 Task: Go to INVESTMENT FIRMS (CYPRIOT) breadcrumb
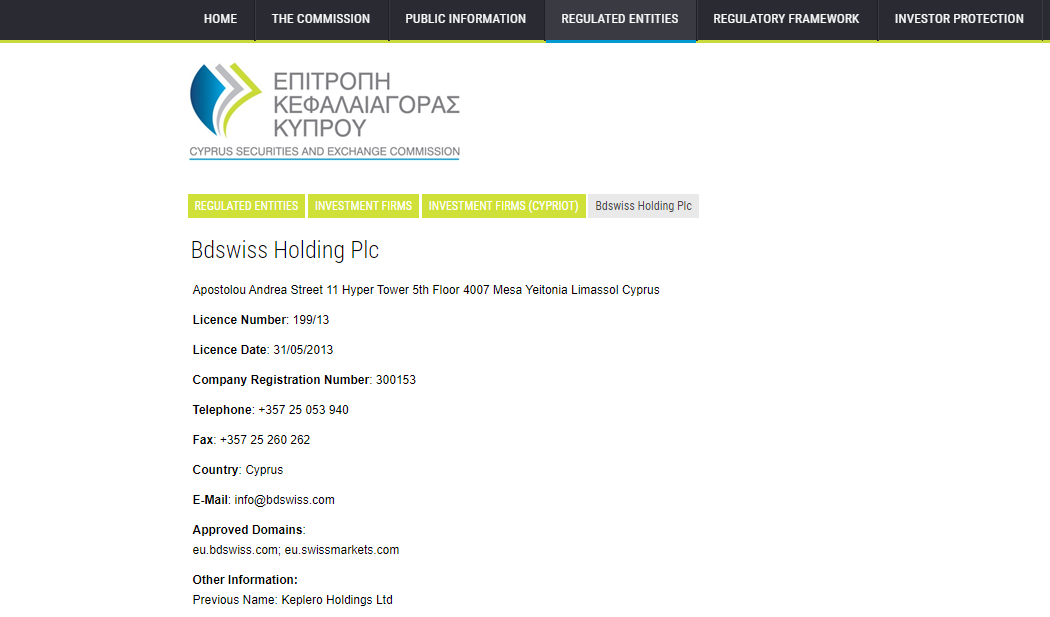coord(504,206)
